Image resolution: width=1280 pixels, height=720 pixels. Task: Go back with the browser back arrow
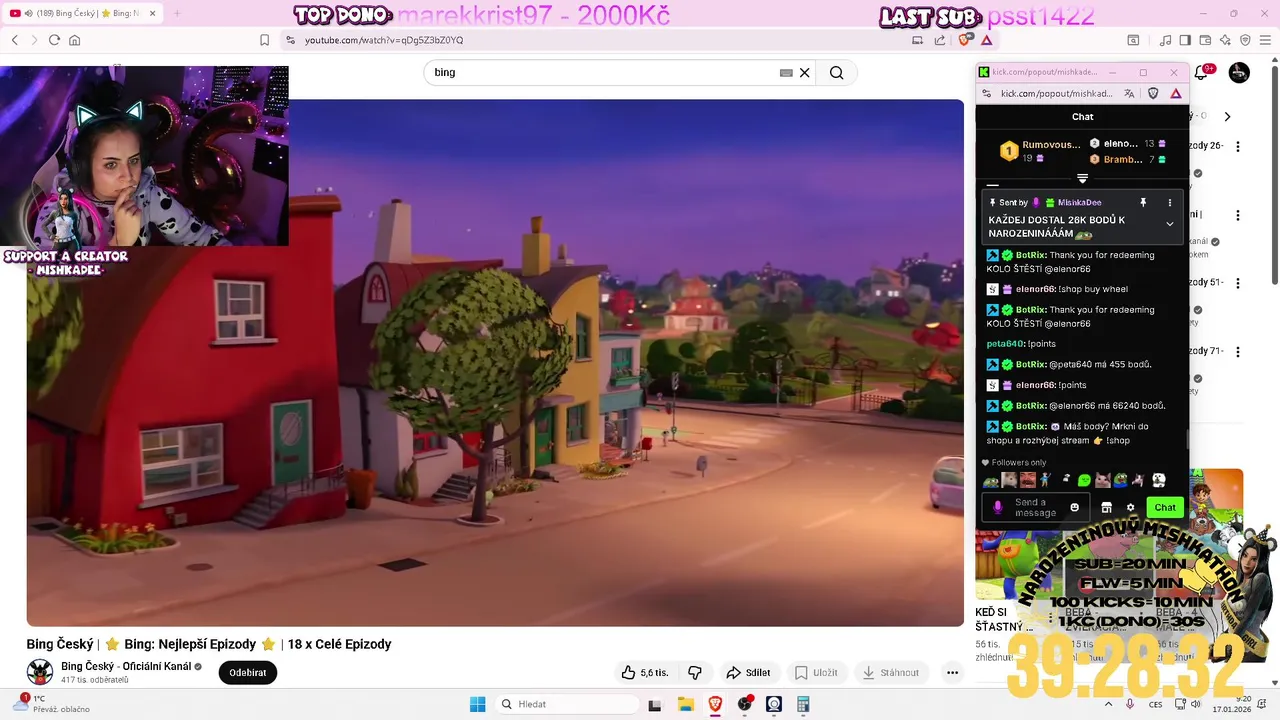[x=15, y=40]
